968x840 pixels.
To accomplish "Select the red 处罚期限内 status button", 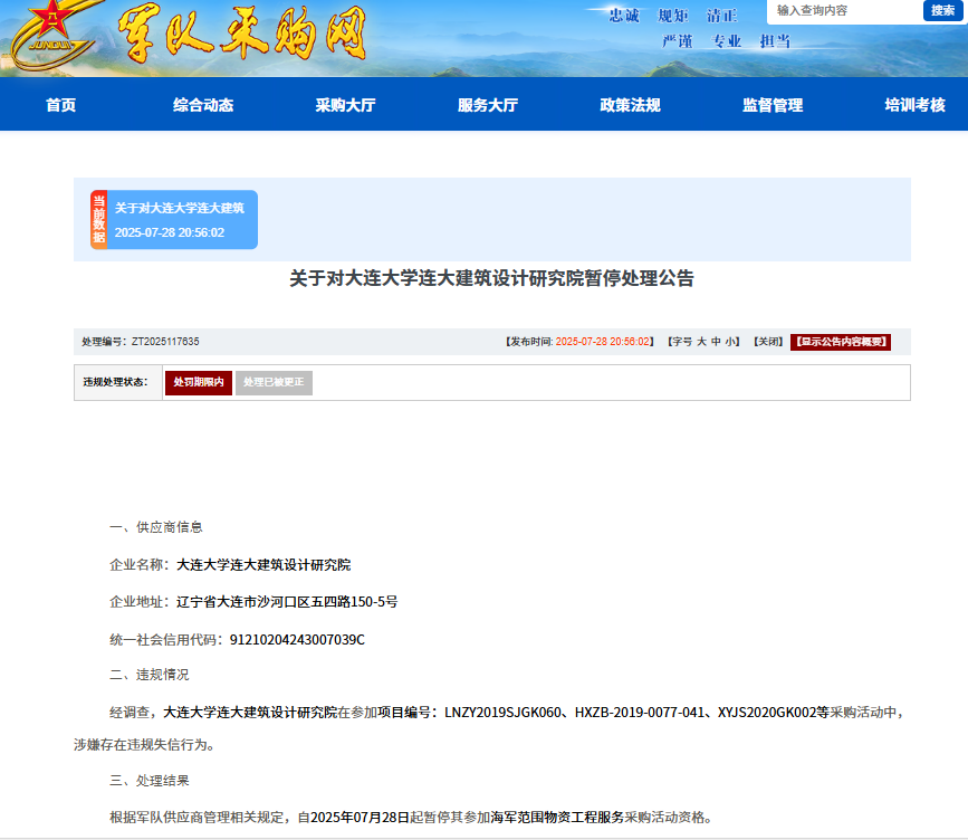I will [x=199, y=383].
